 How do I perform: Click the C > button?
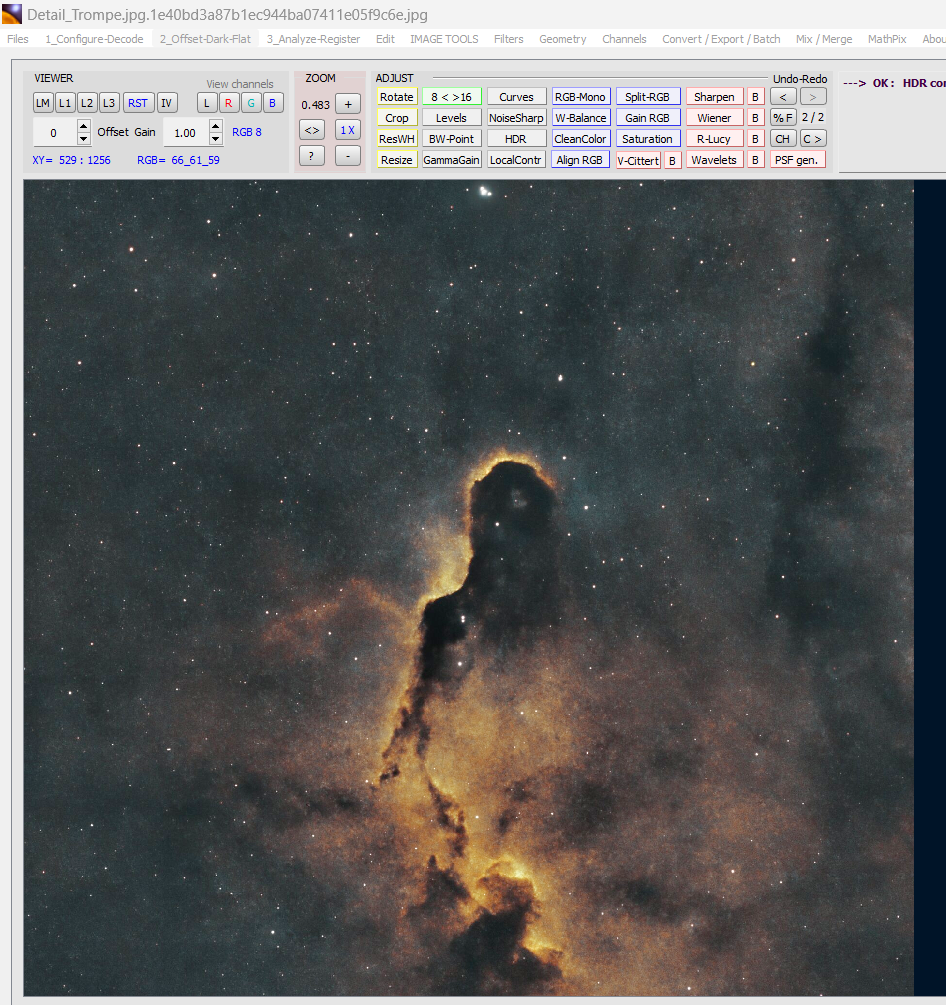[x=813, y=139]
